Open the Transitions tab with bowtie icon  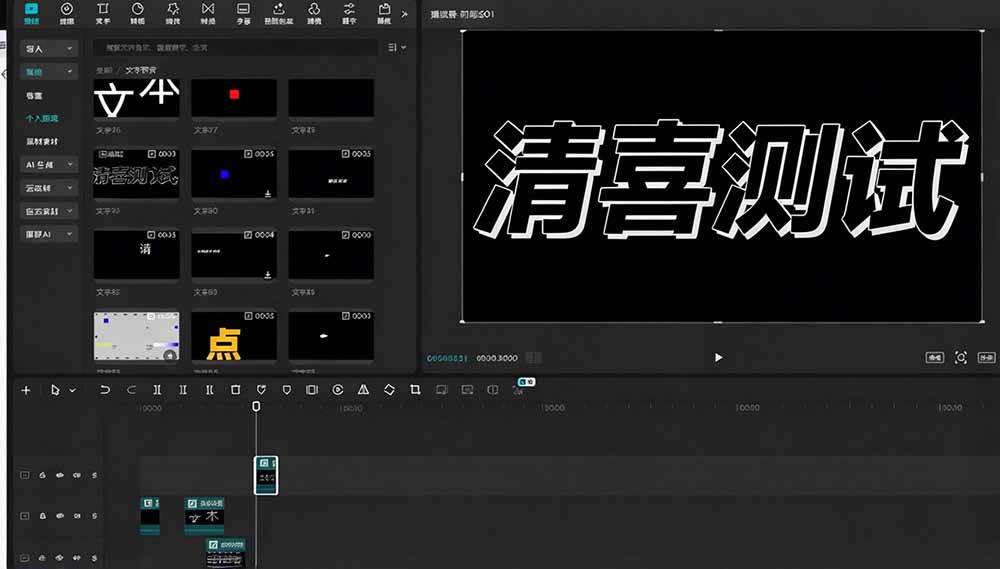tap(208, 13)
